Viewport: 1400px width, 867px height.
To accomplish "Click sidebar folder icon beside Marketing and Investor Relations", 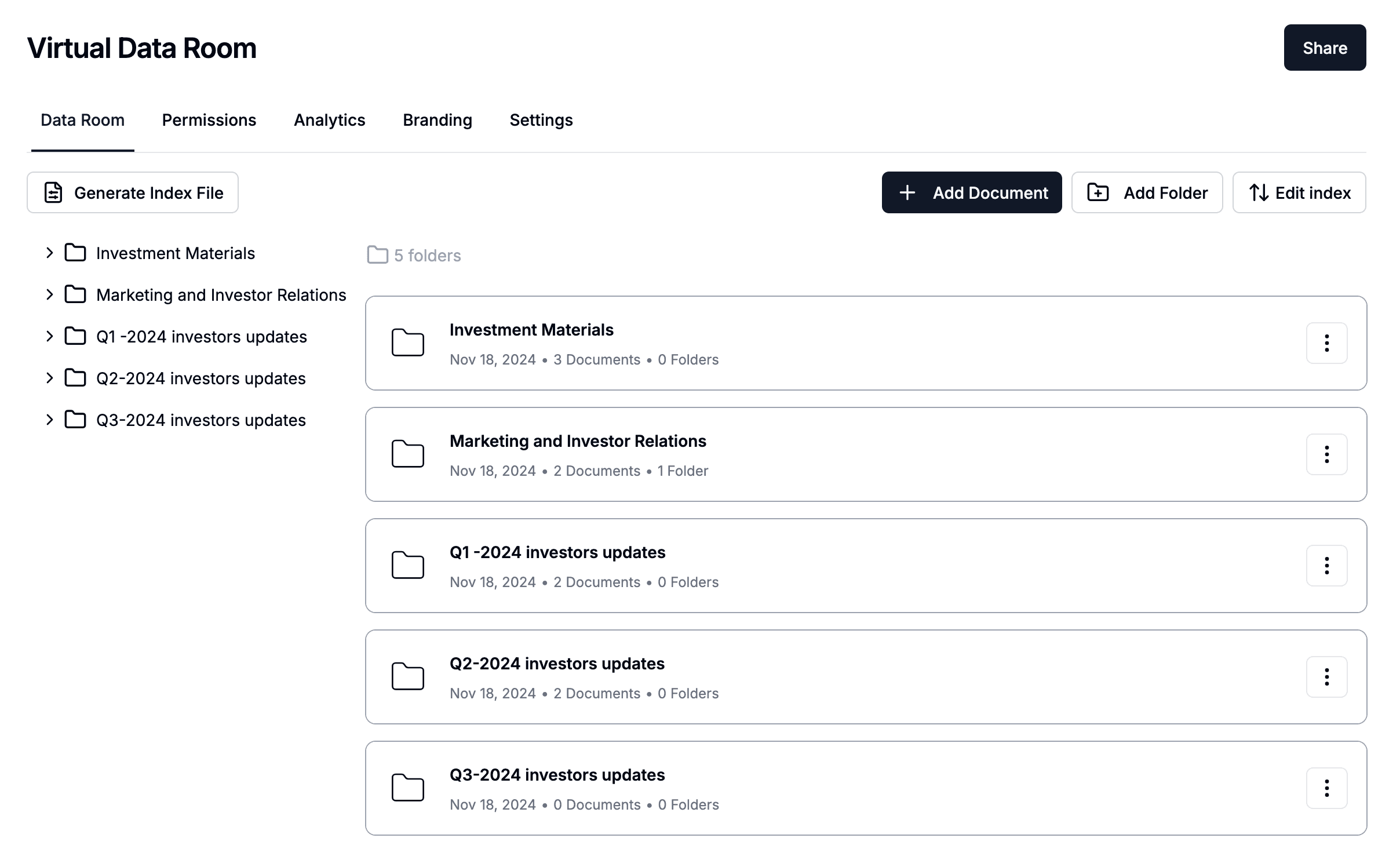I will coord(75,294).
